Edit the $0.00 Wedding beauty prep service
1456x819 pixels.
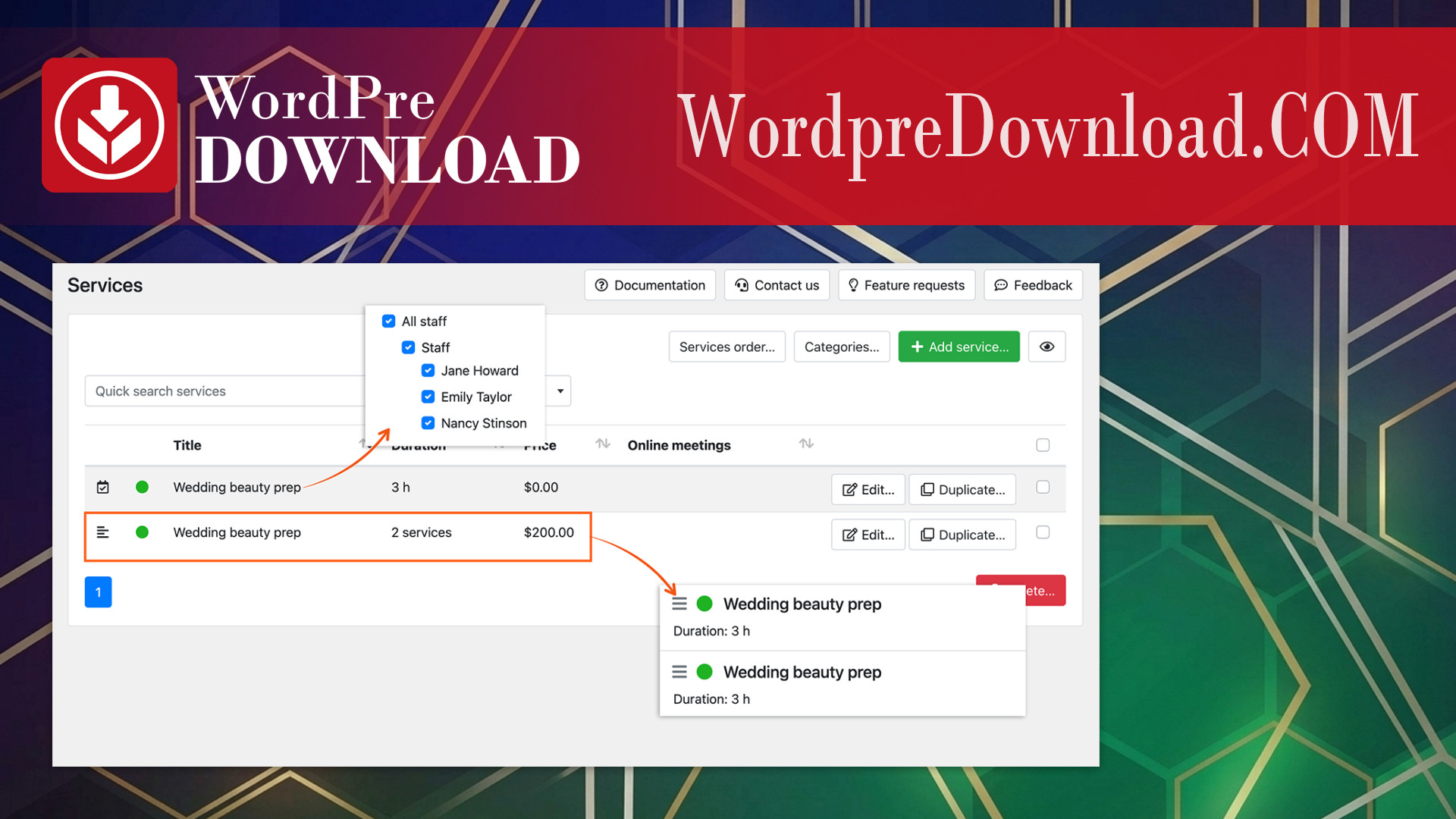pyautogui.click(x=868, y=490)
